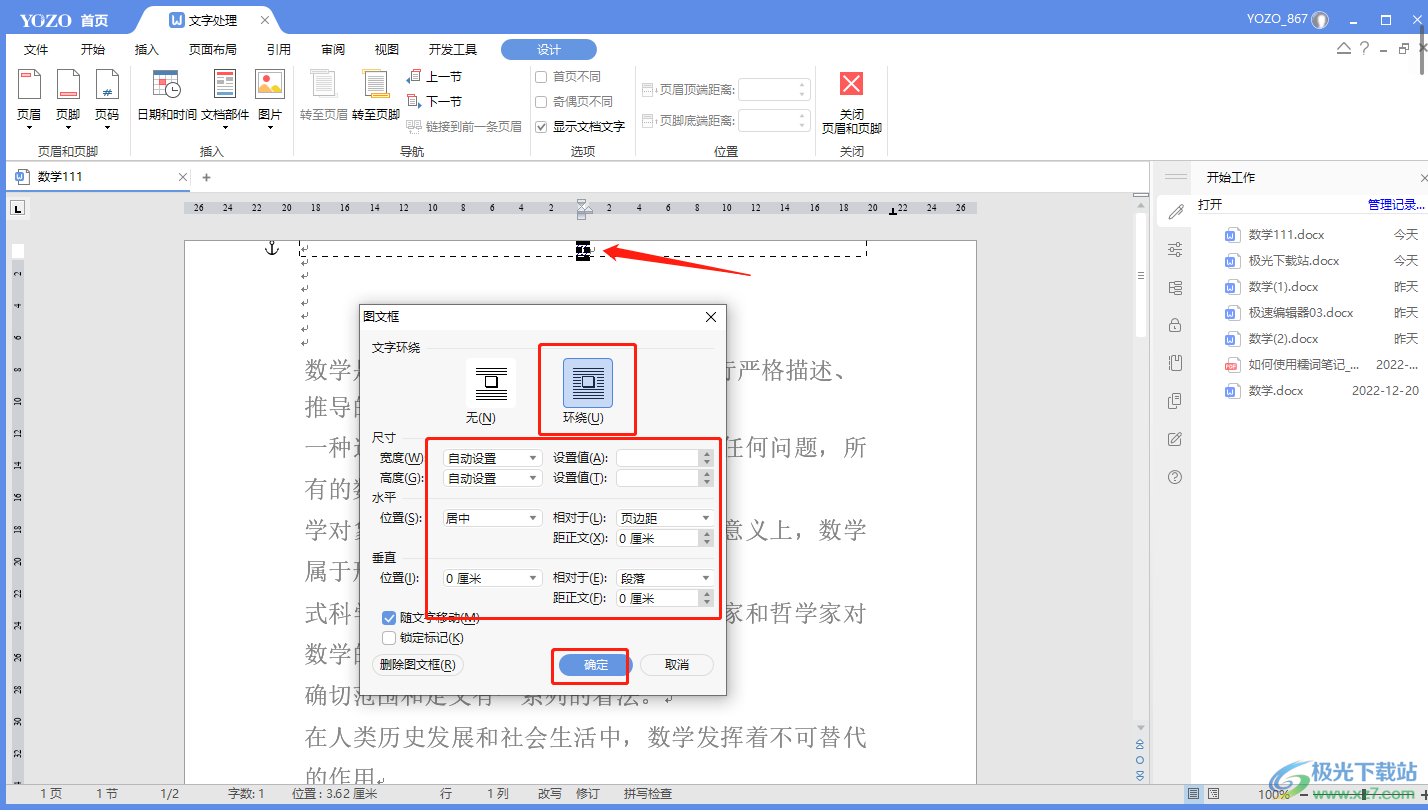Screen dimensions: 1428x810
Task: Close the 数学111 document tab
Action: (182, 177)
